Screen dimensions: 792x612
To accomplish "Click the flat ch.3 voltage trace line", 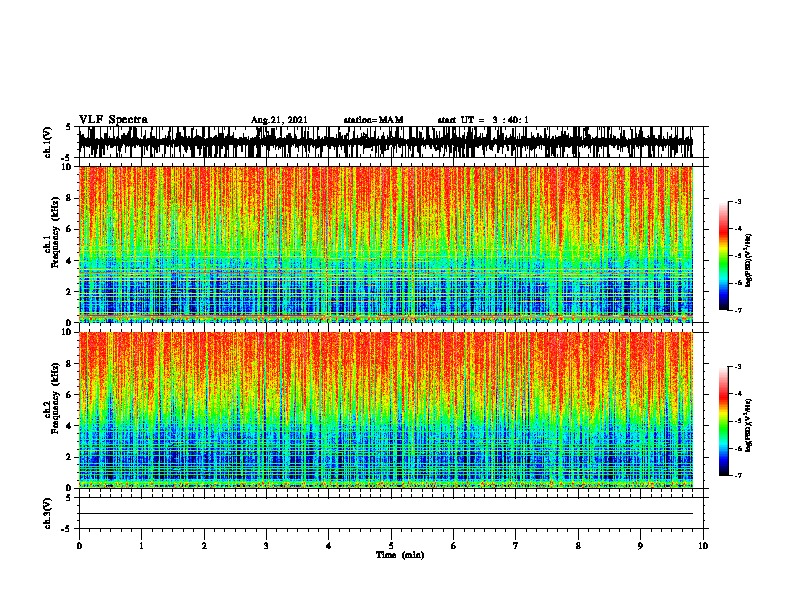I will (386, 514).
